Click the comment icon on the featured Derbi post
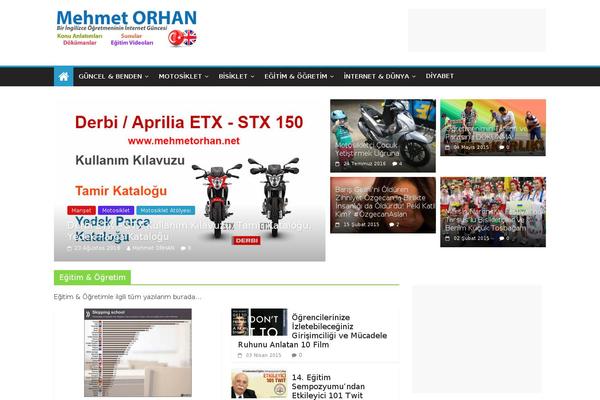Image resolution: width=600 pixels, height=400 pixels. click(x=183, y=248)
